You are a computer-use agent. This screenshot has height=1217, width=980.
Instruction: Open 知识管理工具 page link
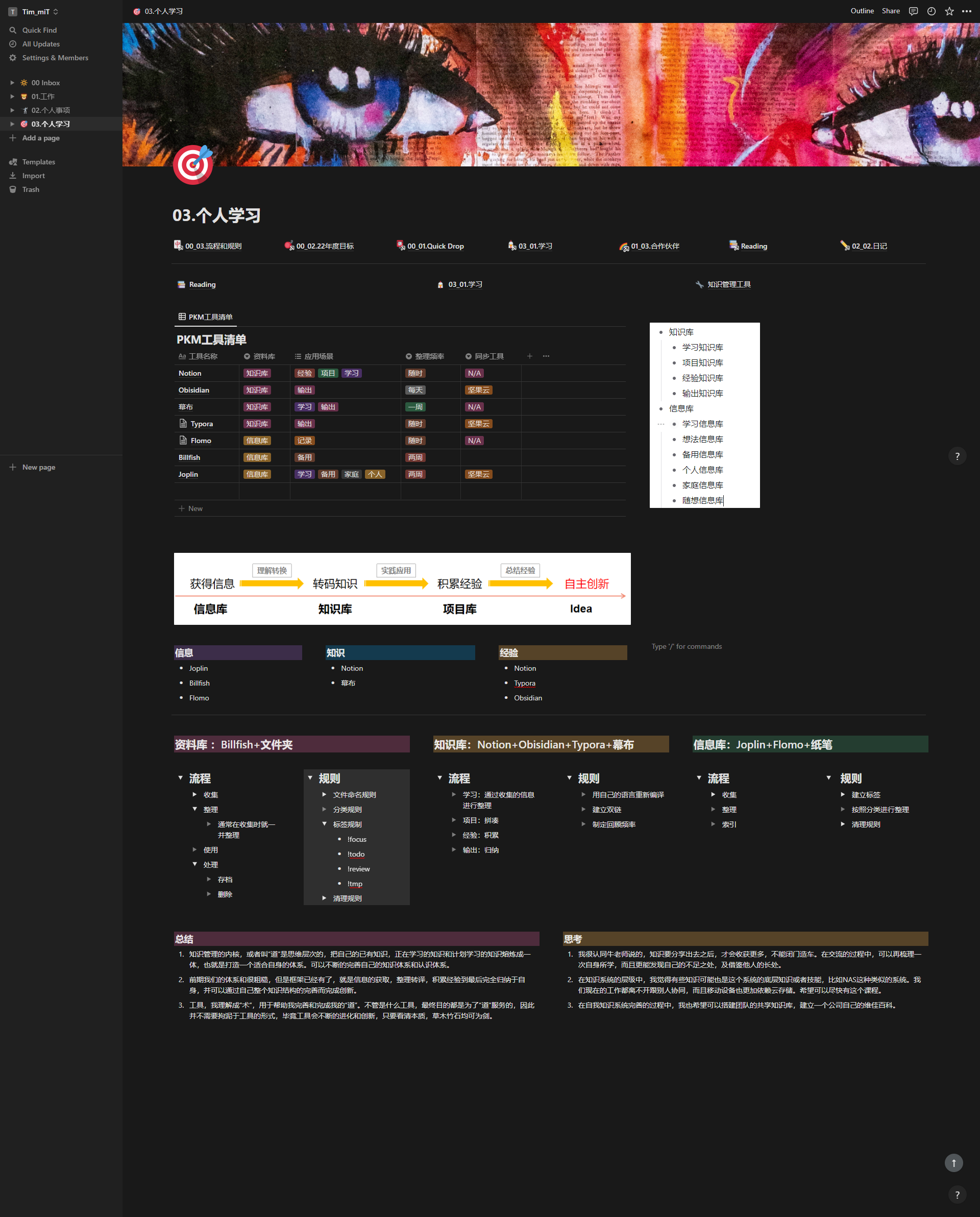[x=724, y=284]
